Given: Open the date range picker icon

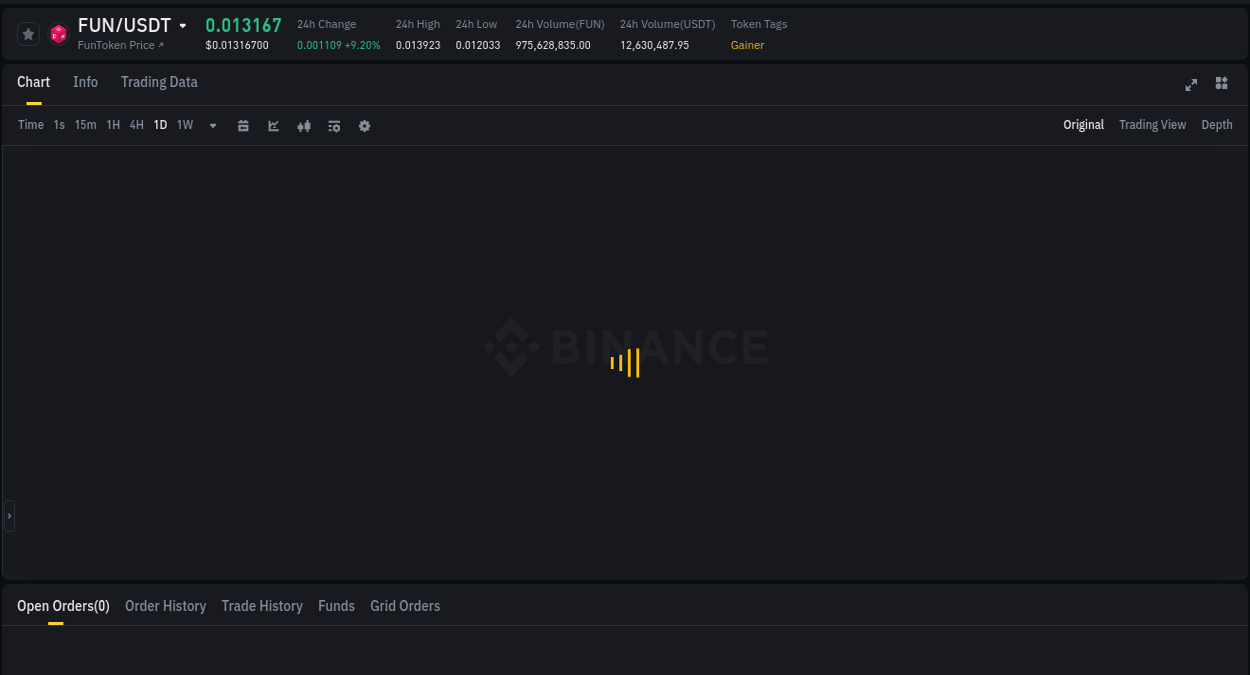Looking at the screenshot, I should [x=243, y=125].
